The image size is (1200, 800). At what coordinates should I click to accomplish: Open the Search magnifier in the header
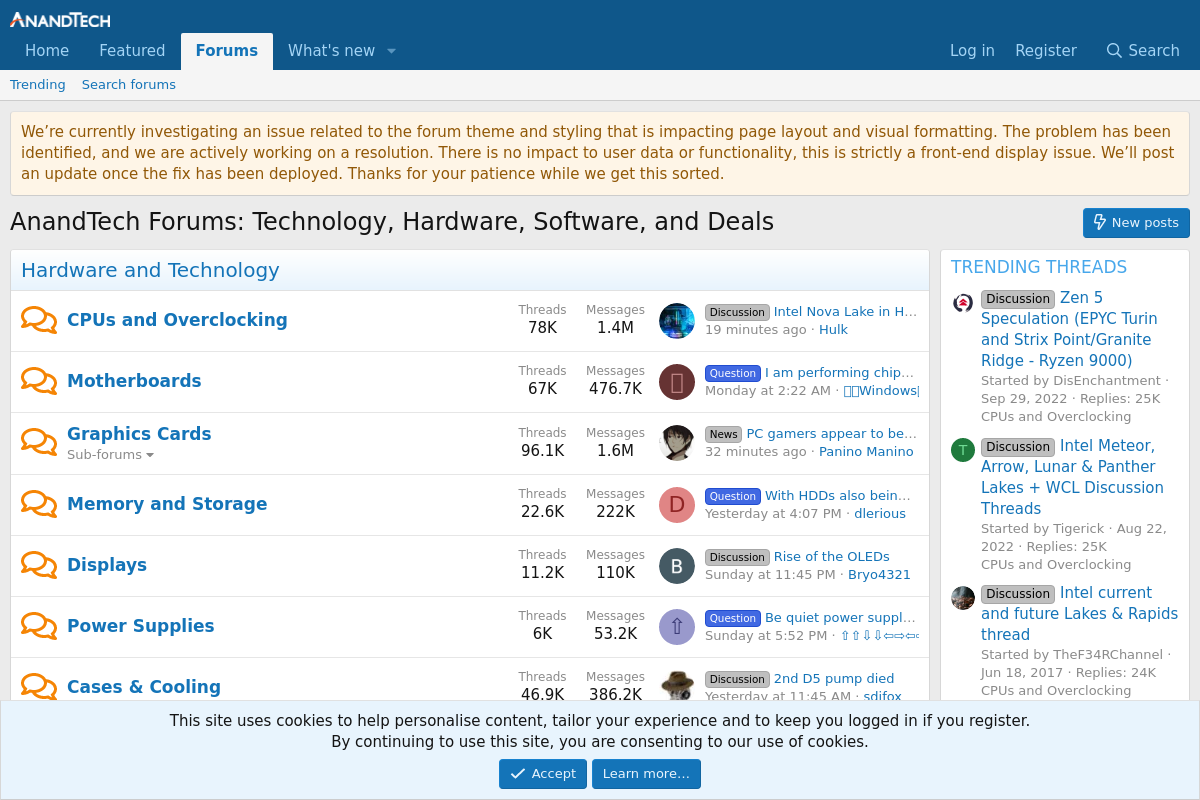(1114, 51)
